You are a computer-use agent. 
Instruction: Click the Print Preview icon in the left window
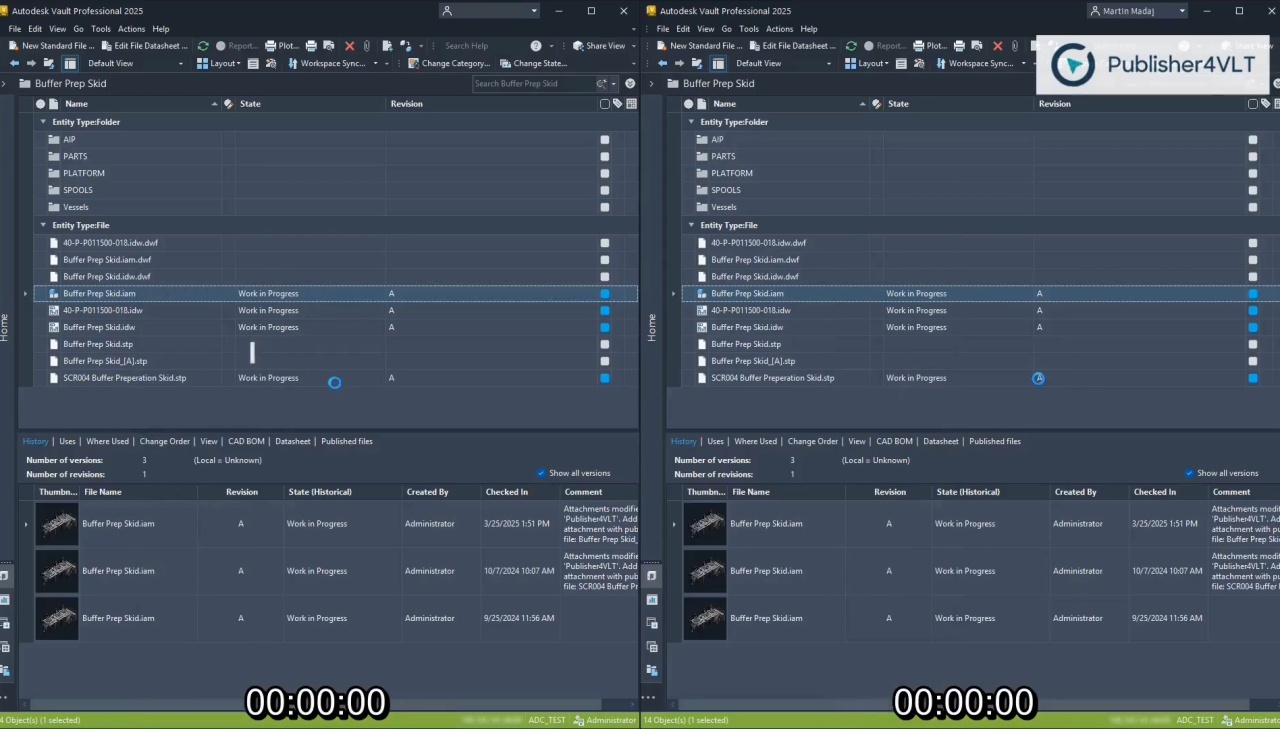pyautogui.click(x=328, y=46)
